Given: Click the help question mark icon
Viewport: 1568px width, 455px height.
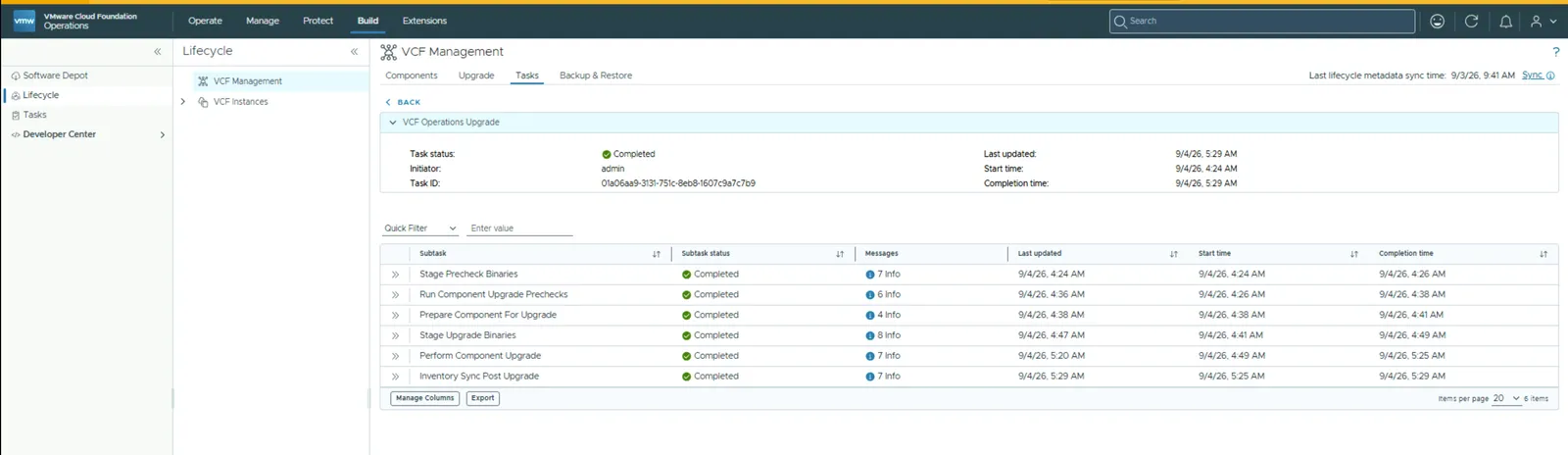Looking at the screenshot, I should (1555, 52).
